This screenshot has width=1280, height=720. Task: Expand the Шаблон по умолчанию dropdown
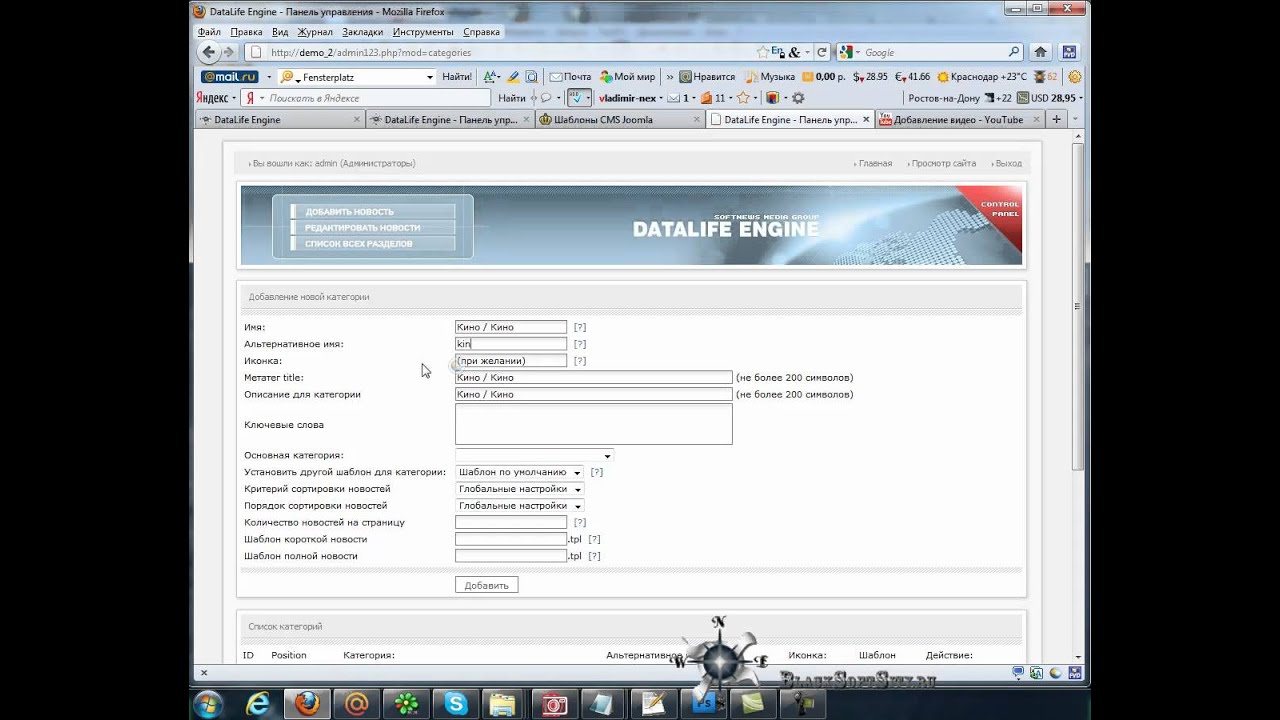tap(519, 472)
